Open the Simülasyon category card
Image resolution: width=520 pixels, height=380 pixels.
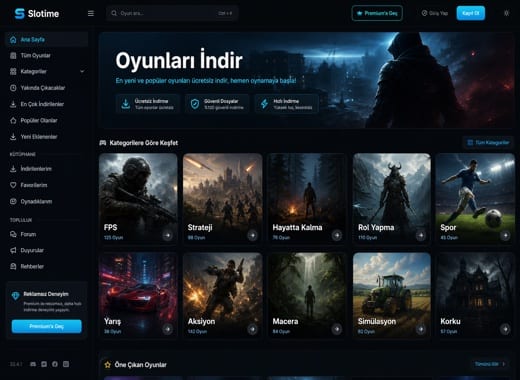pyautogui.click(x=392, y=296)
